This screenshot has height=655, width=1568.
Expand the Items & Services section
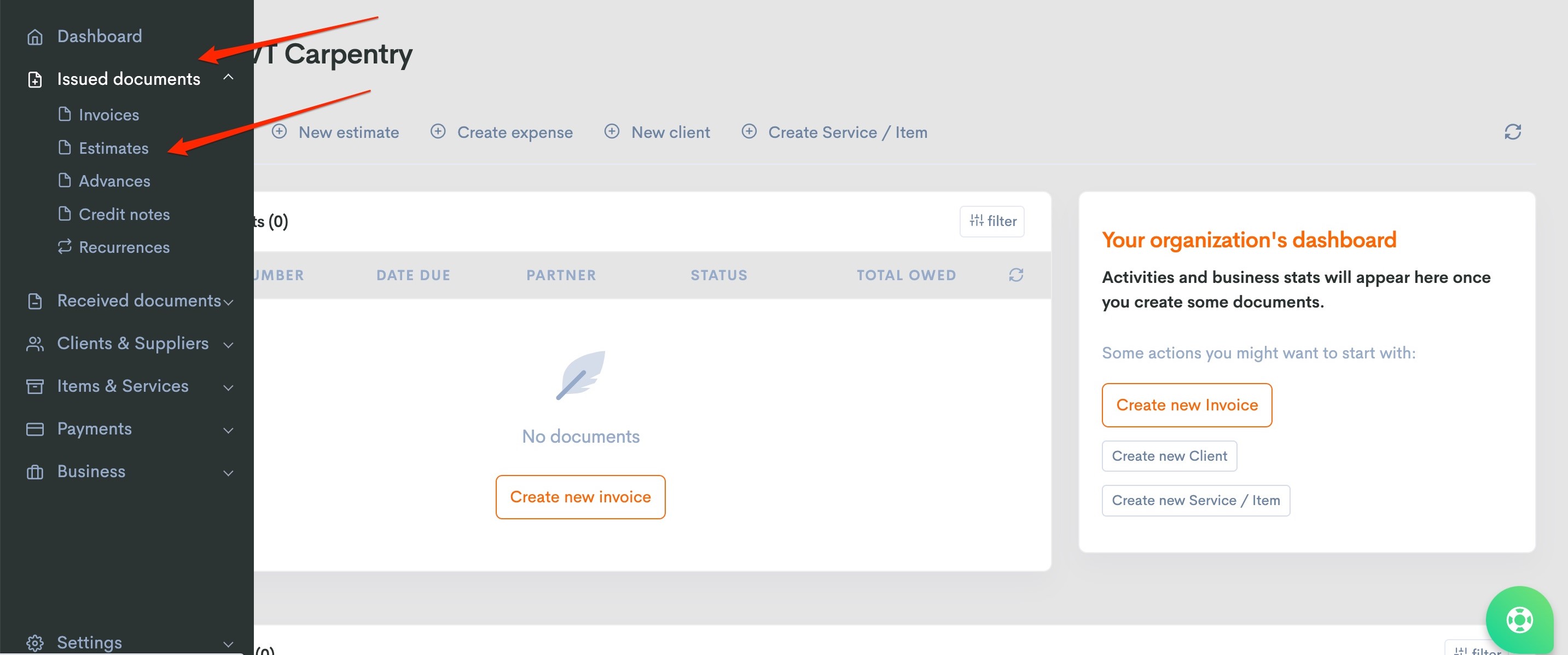pos(228,388)
